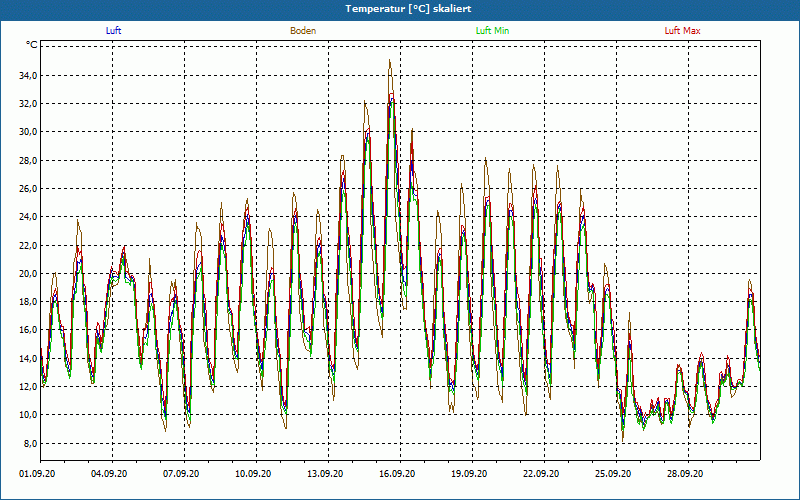Click the 10,0 y-axis value
The image size is (800, 500).
27,414
